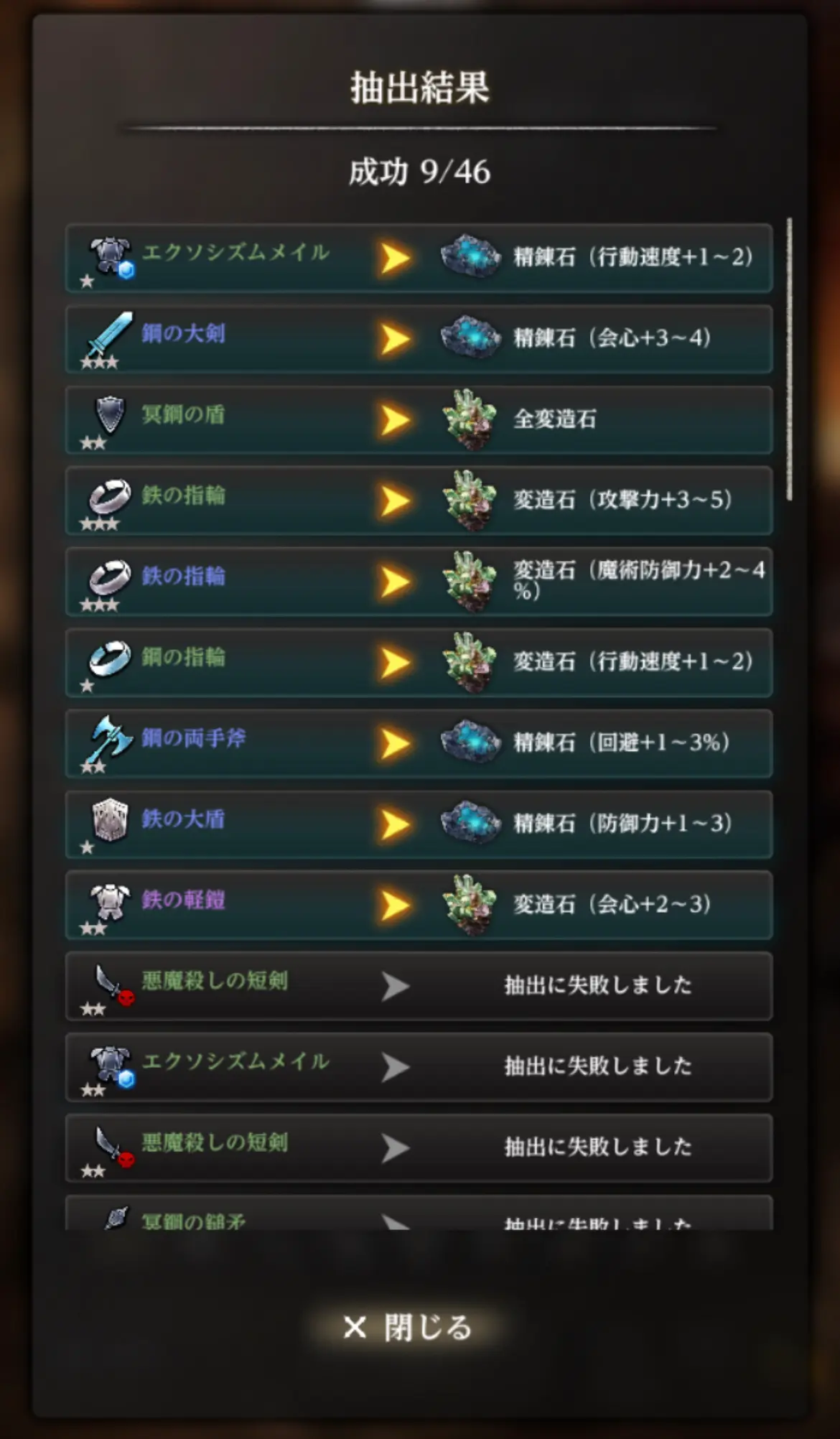
Task: Tap the 精錬石 (回避+1~3%) stone icon
Action: (x=470, y=742)
